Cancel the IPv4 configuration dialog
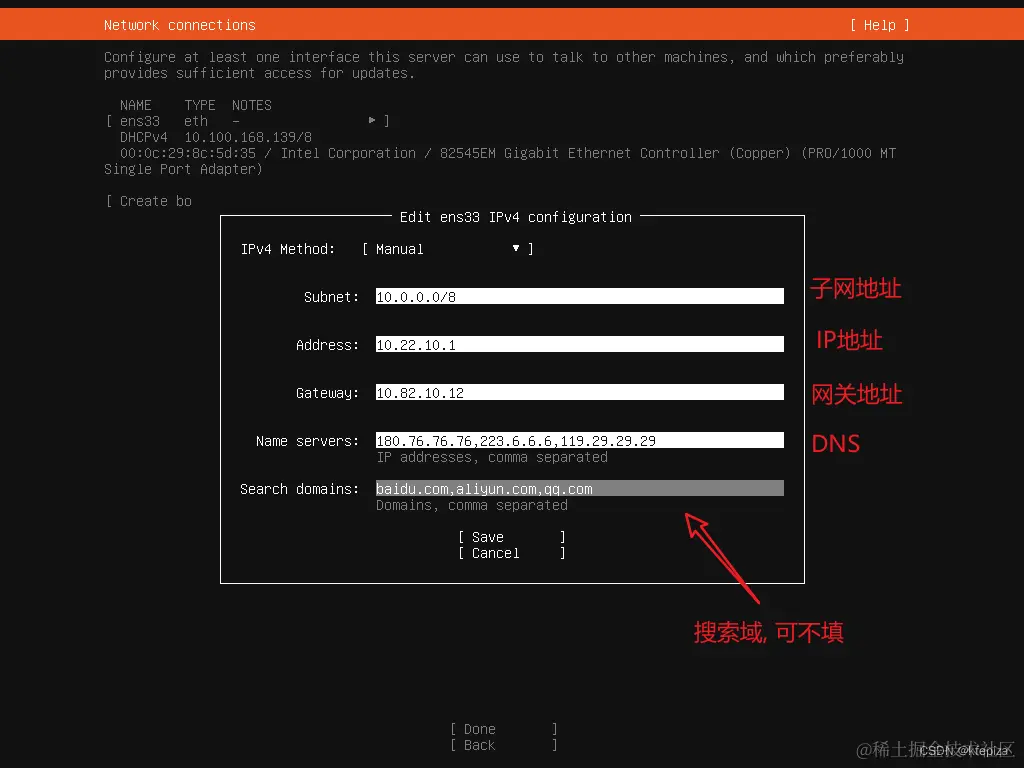 (x=511, y=553)
